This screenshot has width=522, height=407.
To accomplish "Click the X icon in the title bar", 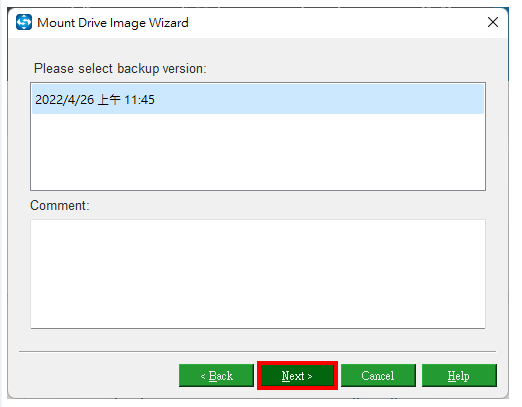I will click(493, 22).
